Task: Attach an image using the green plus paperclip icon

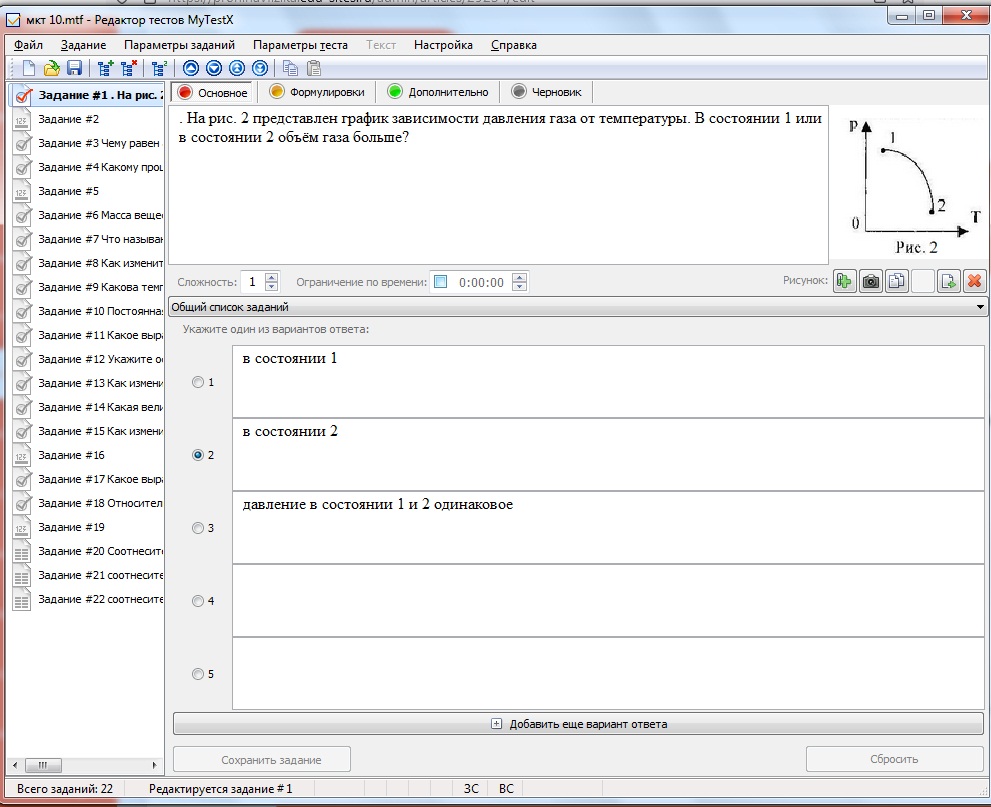Action: [x=845, y=281]
